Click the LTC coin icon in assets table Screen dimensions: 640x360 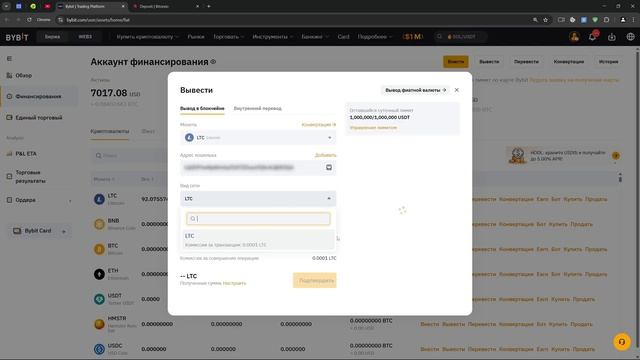click(99, 199)
